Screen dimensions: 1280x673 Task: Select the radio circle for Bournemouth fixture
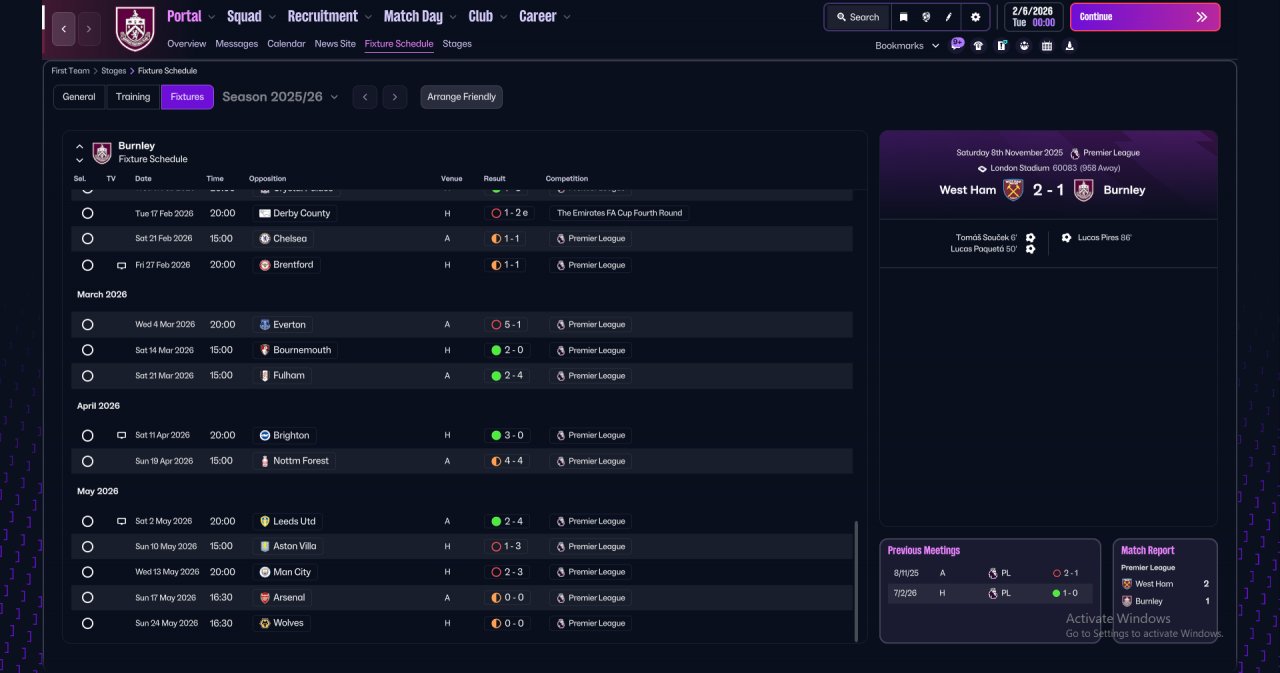[87, 350]
